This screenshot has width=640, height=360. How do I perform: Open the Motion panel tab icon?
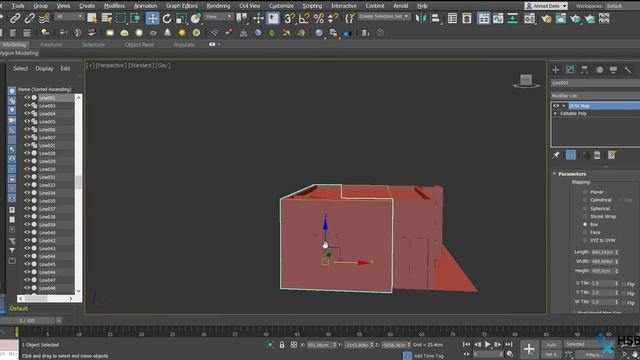pyautogui.click(x=599, y=70)
